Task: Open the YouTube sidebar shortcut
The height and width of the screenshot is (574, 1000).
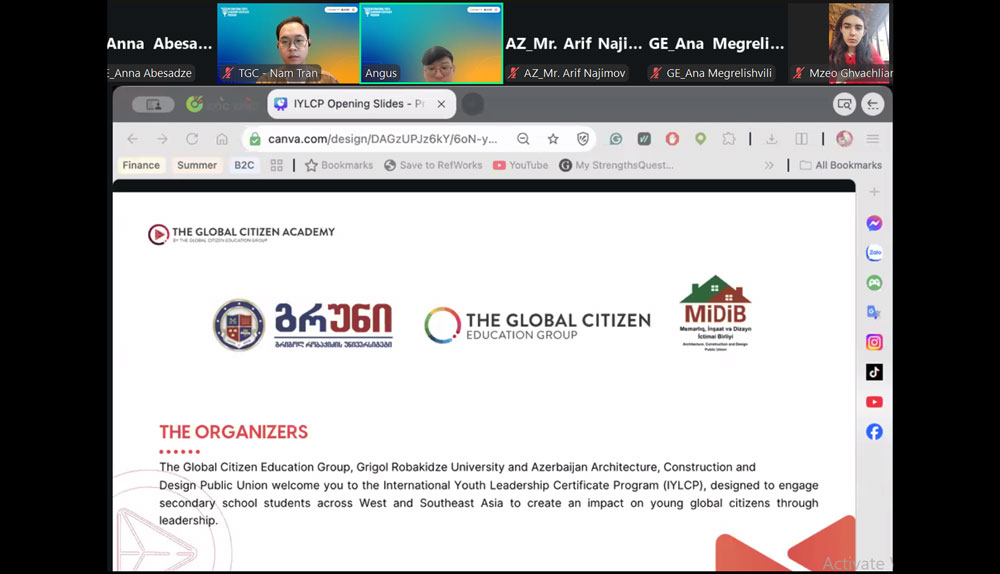Action: [874, 402]
